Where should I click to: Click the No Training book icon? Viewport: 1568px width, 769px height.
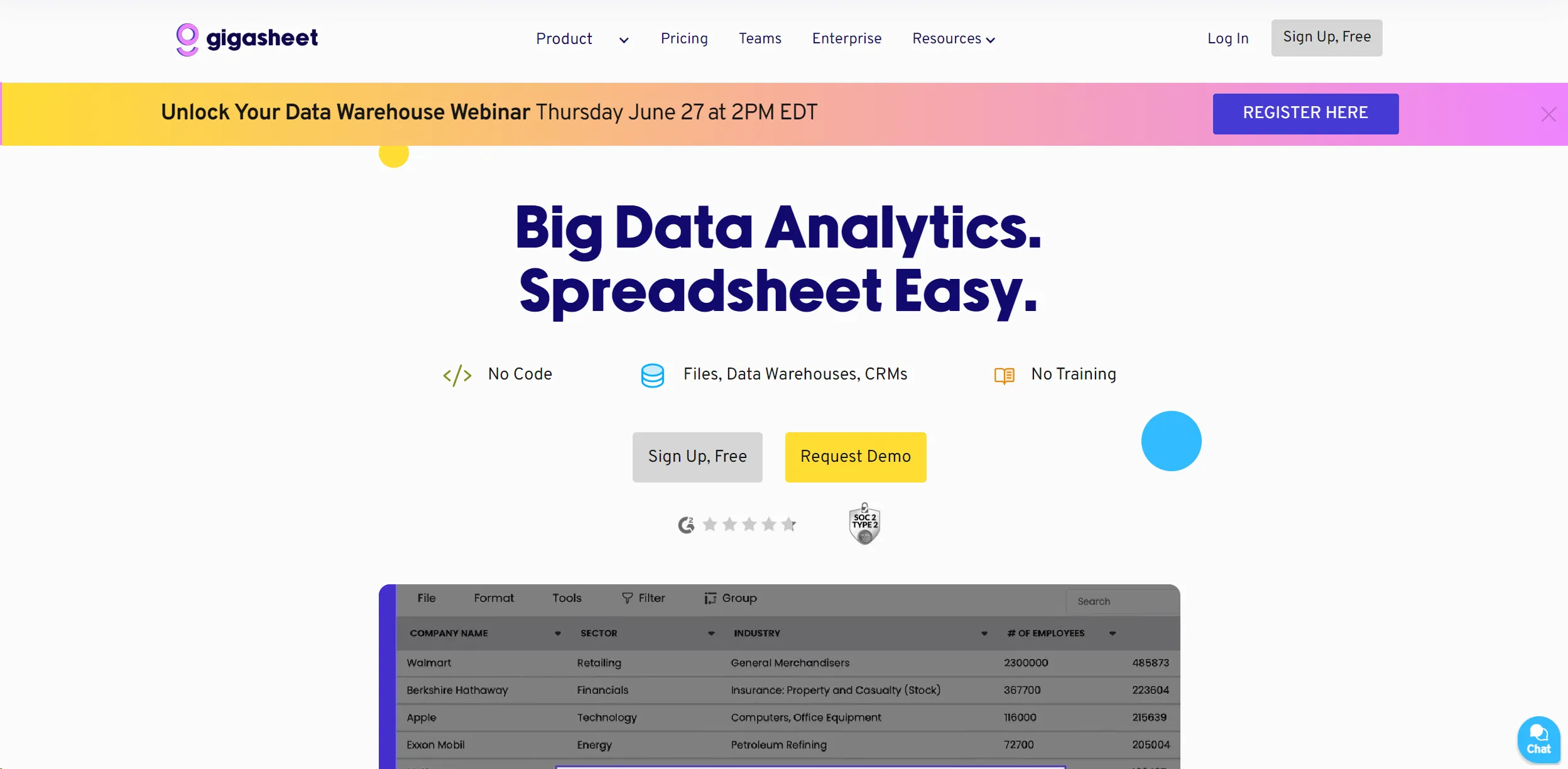point(1004,374)
